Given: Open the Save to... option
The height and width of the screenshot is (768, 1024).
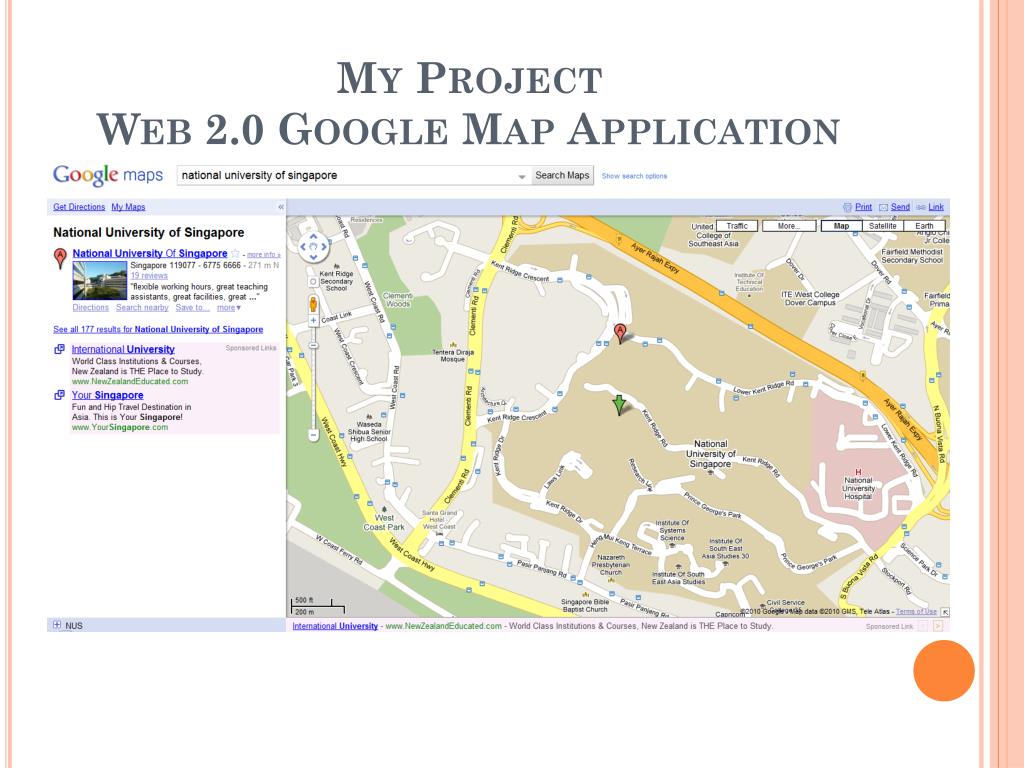Looking at the screenshot, I should (x=193, y=308).
